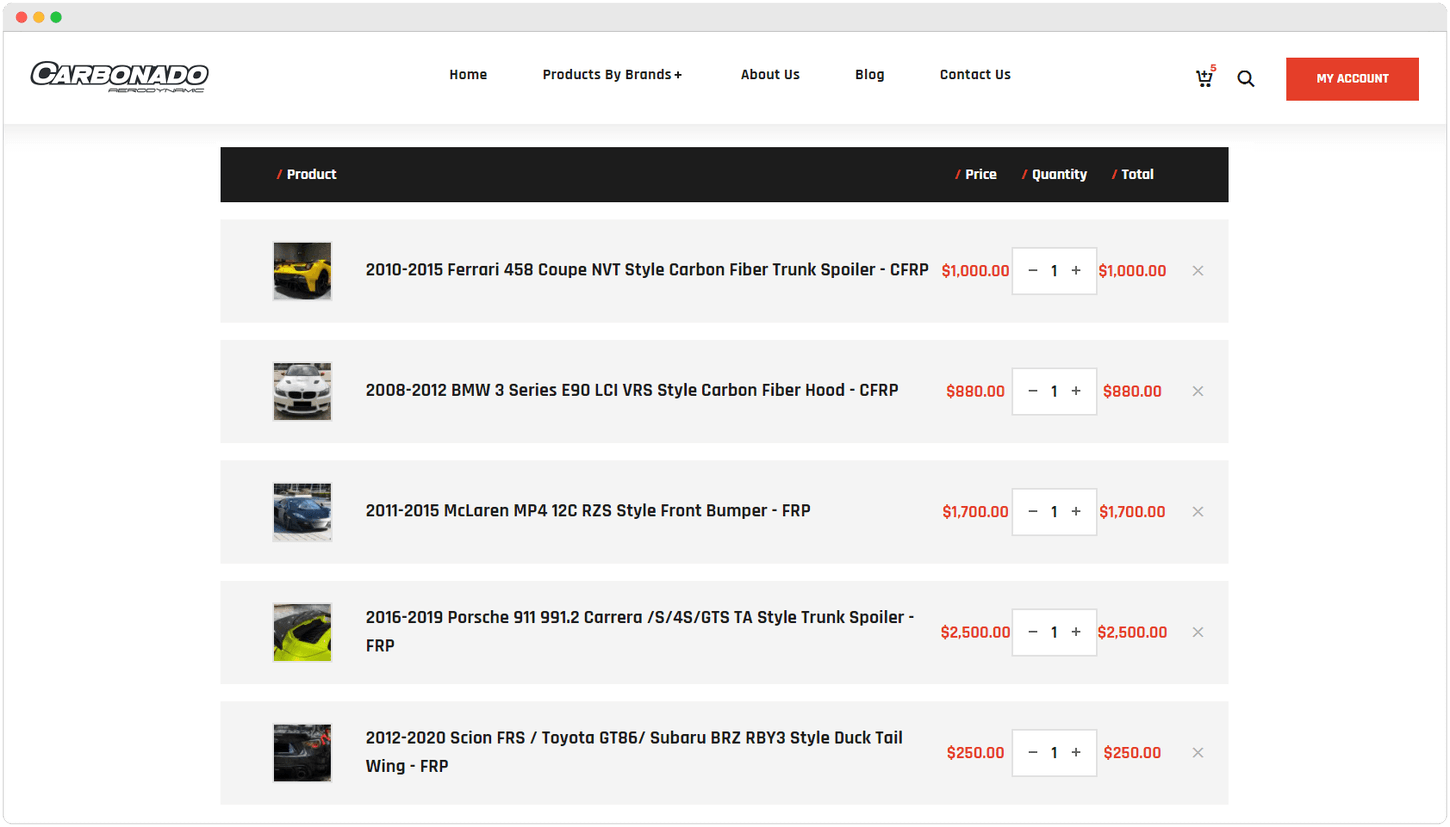Open BMW 3 Series E90 Hood product link
Screen dimensions: 1450x827
tap(632, 390)
